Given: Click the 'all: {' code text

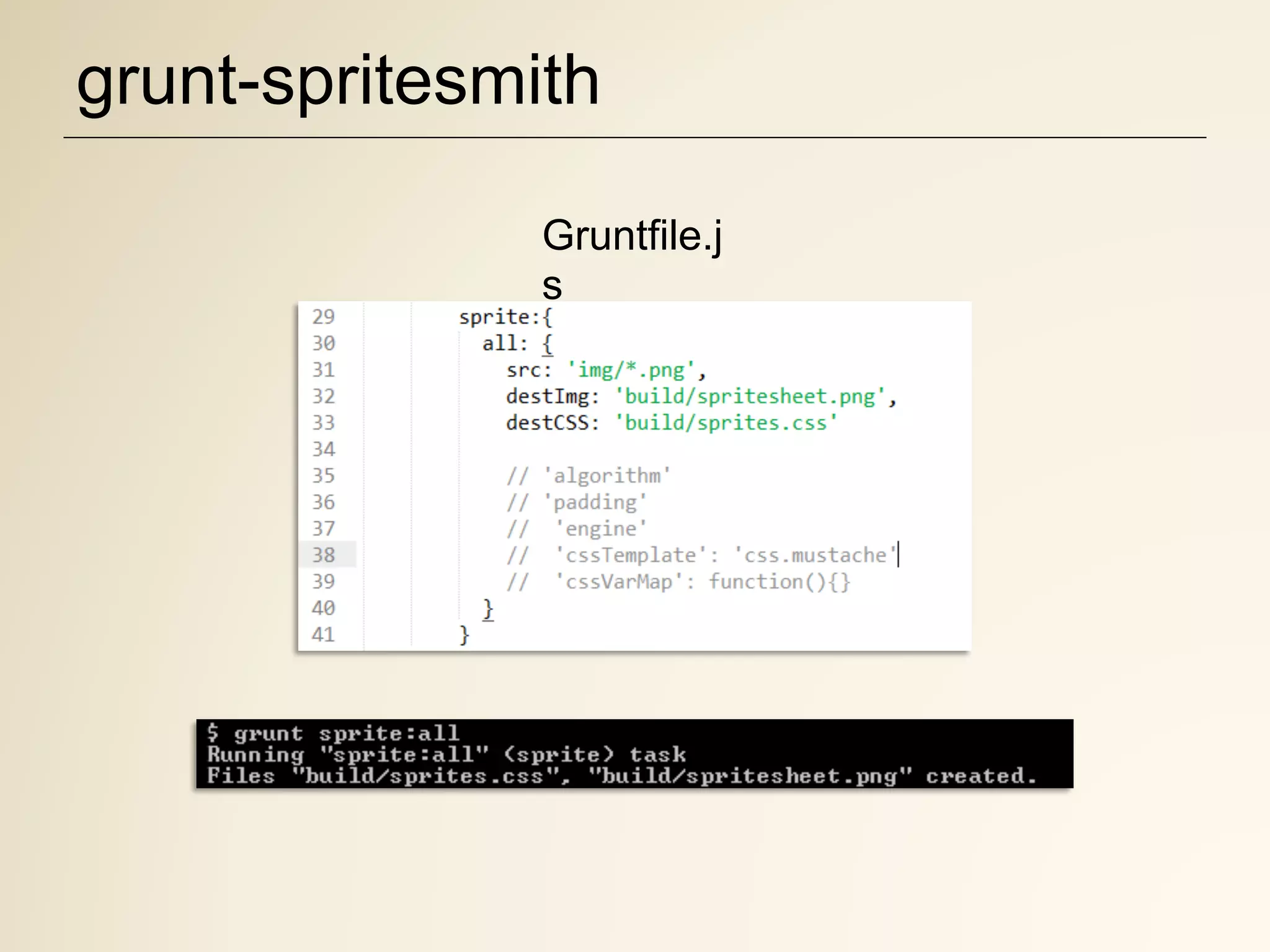Looking at the screenshot, I should point(518,344).
